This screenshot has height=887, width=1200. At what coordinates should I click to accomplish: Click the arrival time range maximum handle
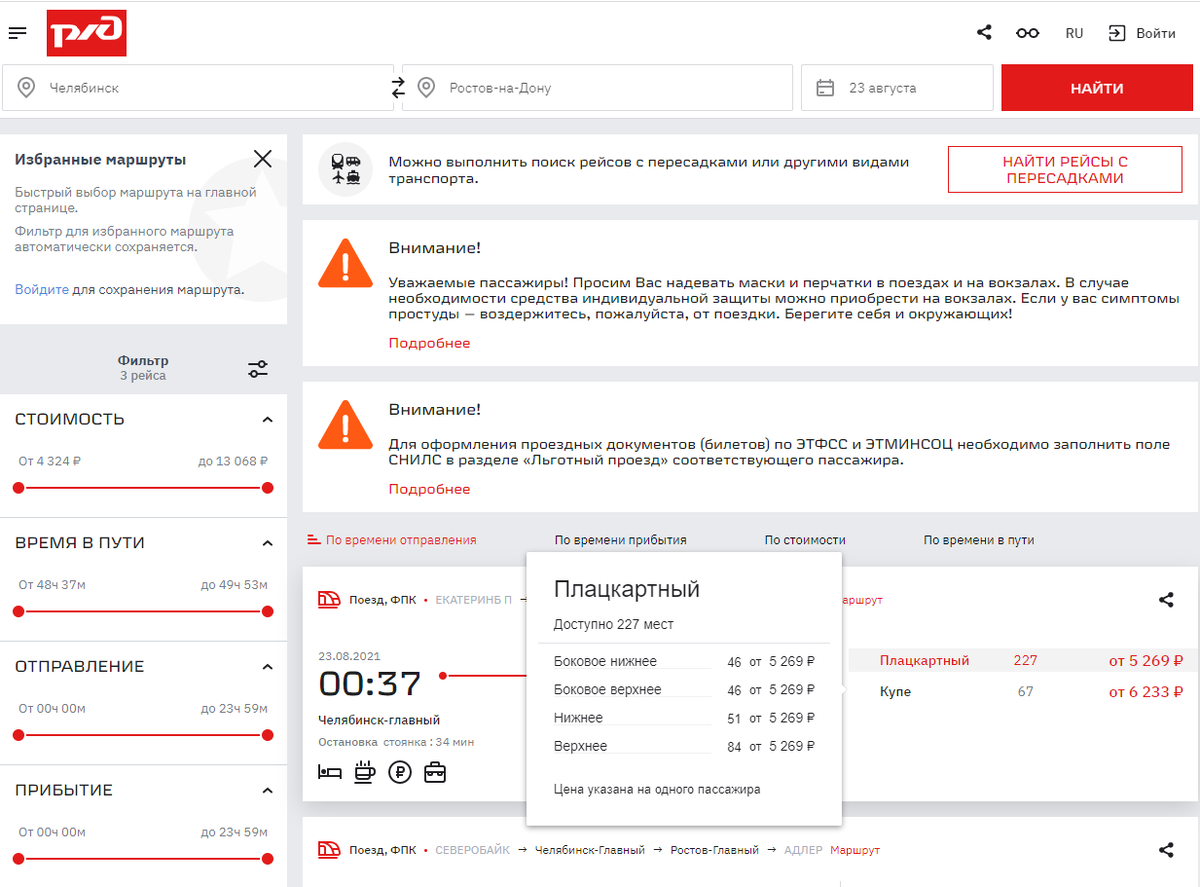267,859
